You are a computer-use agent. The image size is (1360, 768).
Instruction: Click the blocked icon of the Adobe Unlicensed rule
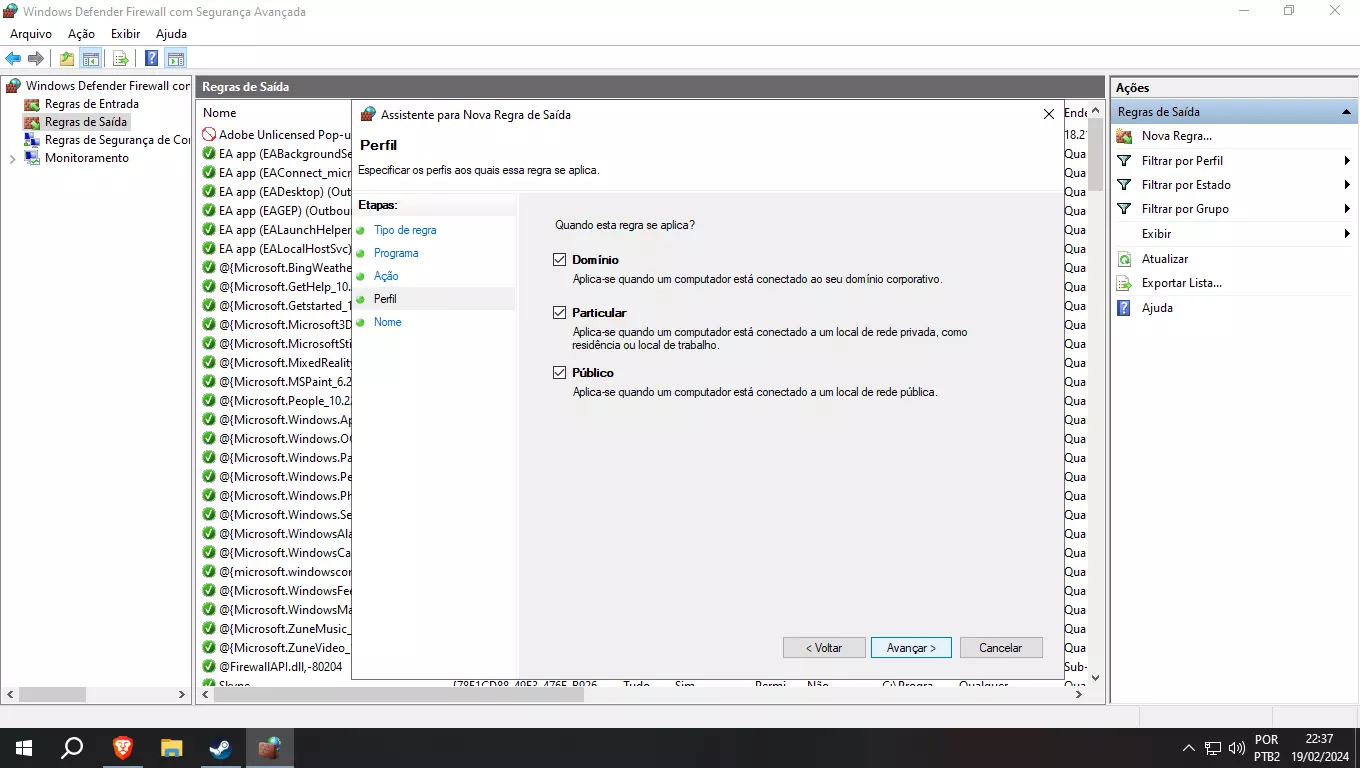(209, 135)
